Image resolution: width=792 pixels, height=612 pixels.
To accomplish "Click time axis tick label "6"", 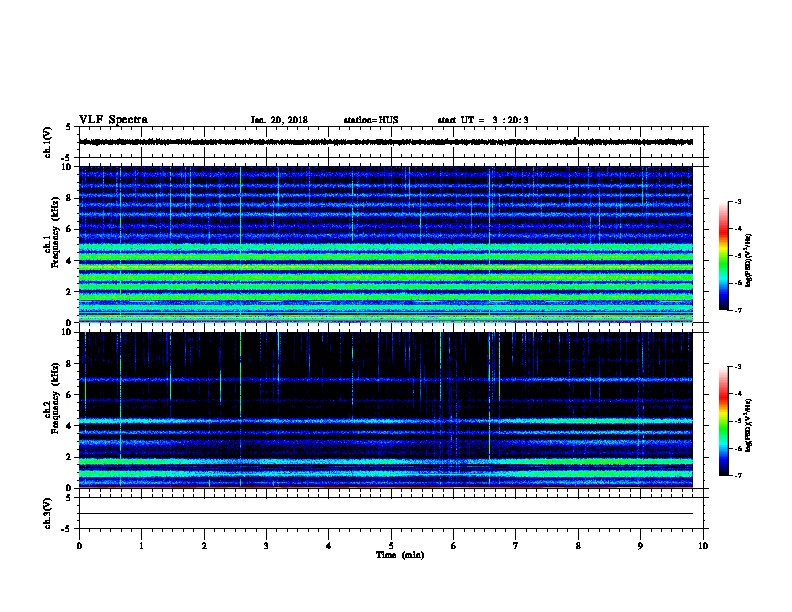I will click(x=454, y=546).
